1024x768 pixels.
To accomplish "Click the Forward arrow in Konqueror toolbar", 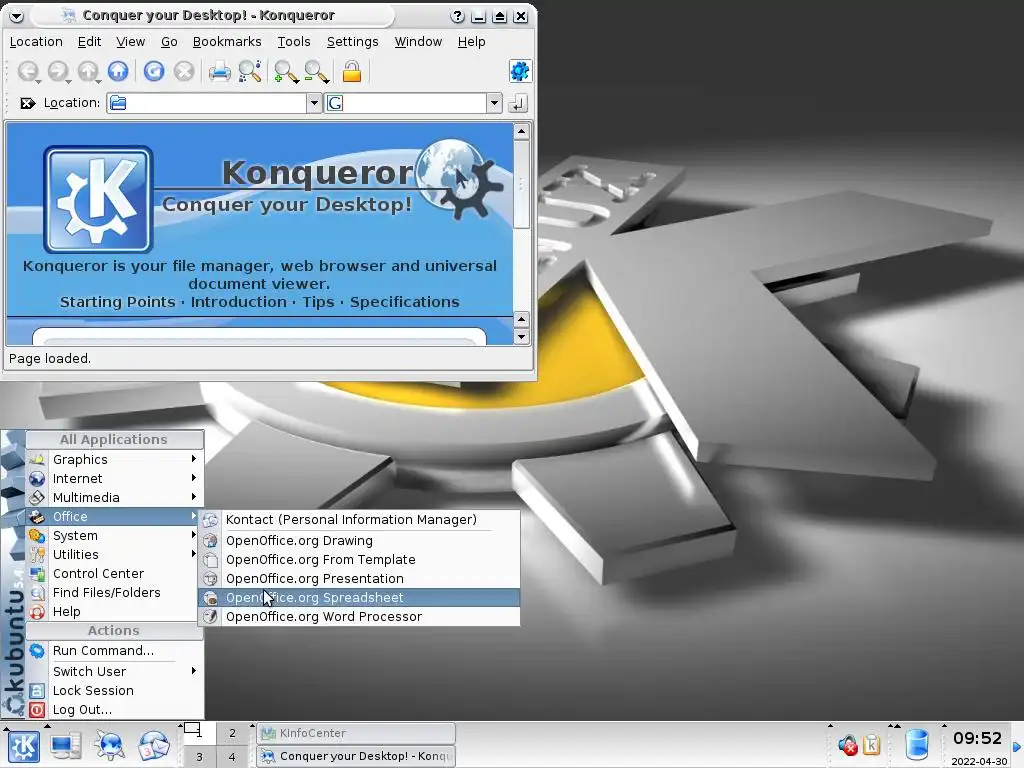I will (58, 71).
